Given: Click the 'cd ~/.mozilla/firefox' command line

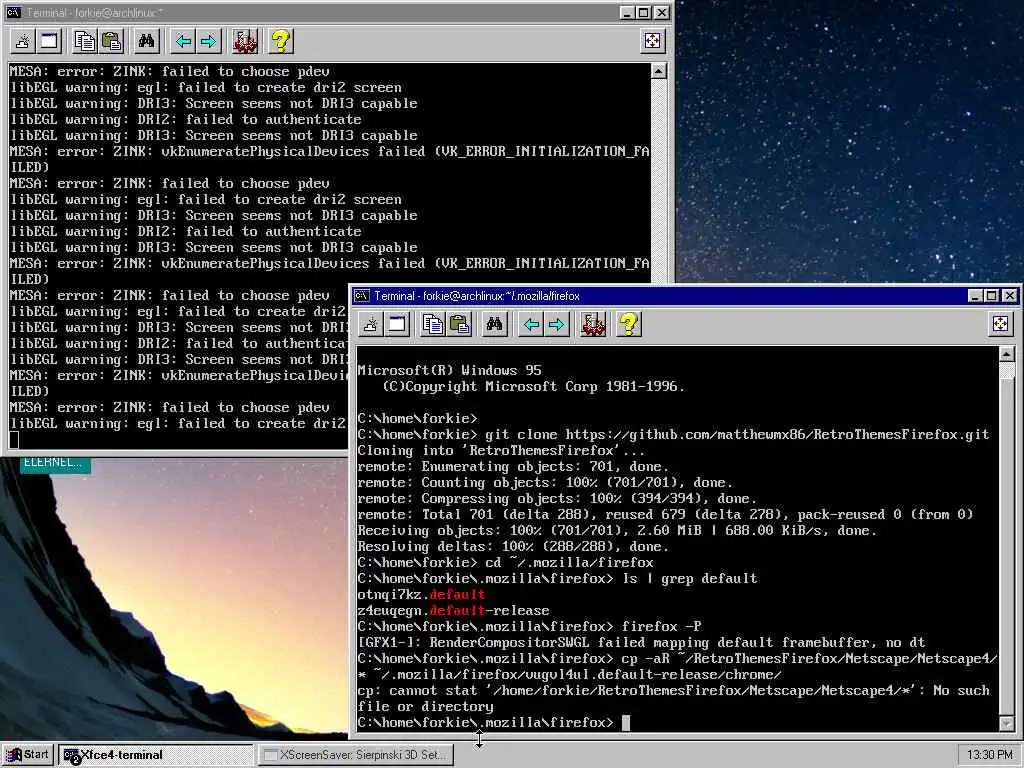Looking at the screenshot, I should 505,562.
